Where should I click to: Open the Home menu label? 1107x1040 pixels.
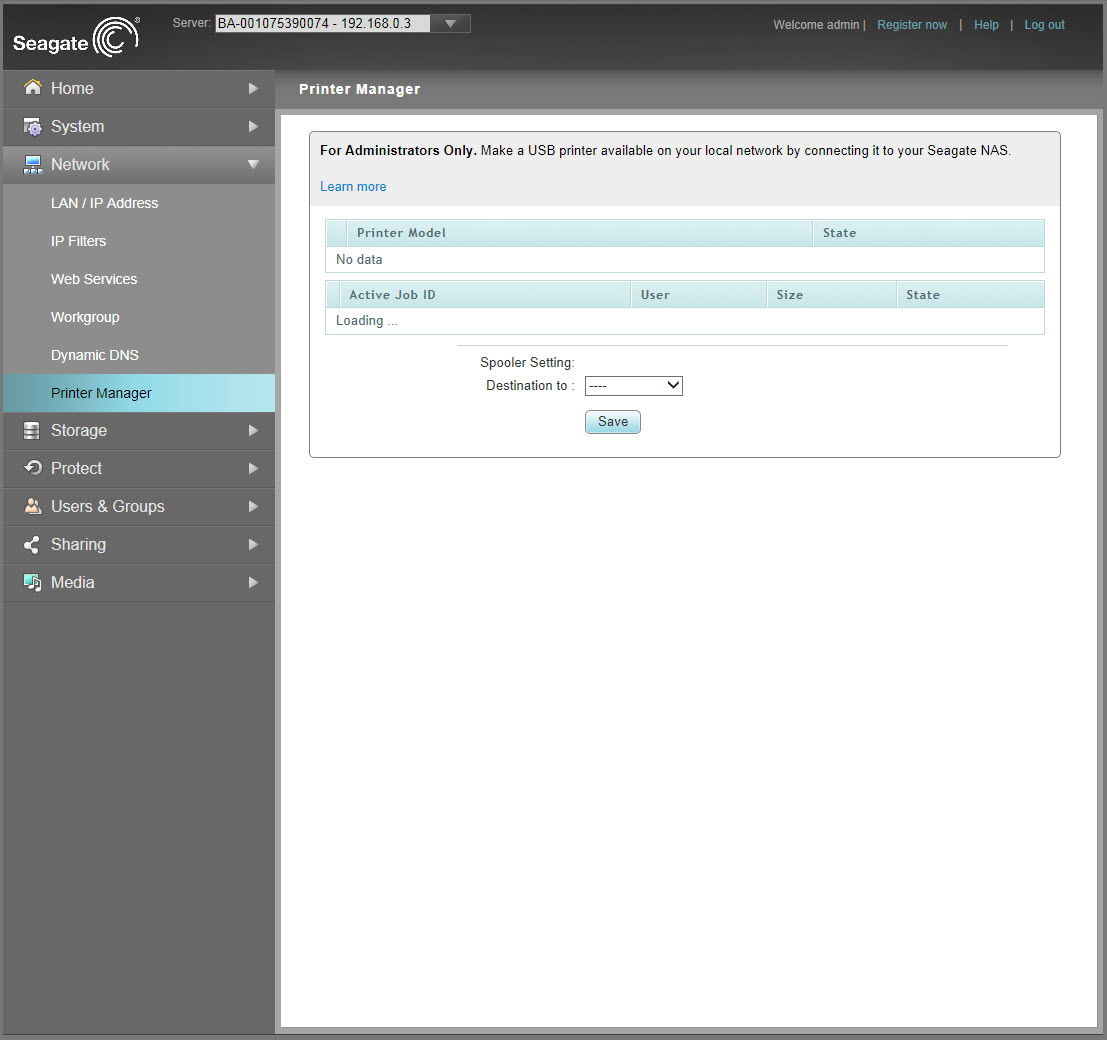pyautogui.click(x=72, y=88)
